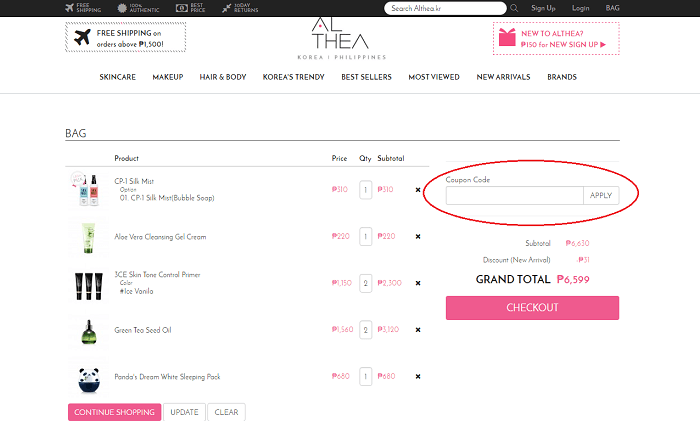Edit quantity for Aloe Vera Cleansing Gel Cream
Screen dimensions: 700x421
(366, 237)
